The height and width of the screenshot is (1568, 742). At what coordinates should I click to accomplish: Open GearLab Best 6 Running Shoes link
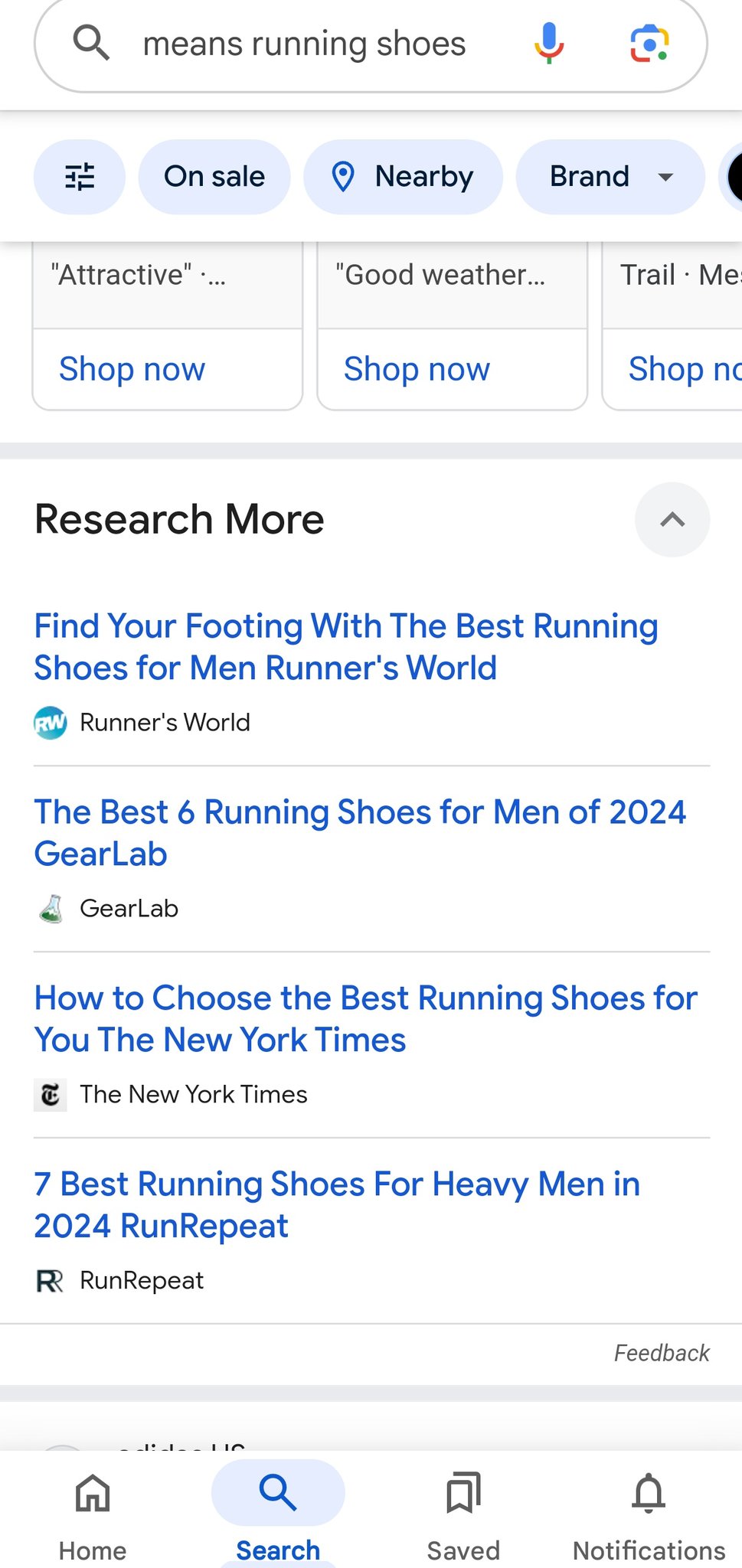point(360,833)
